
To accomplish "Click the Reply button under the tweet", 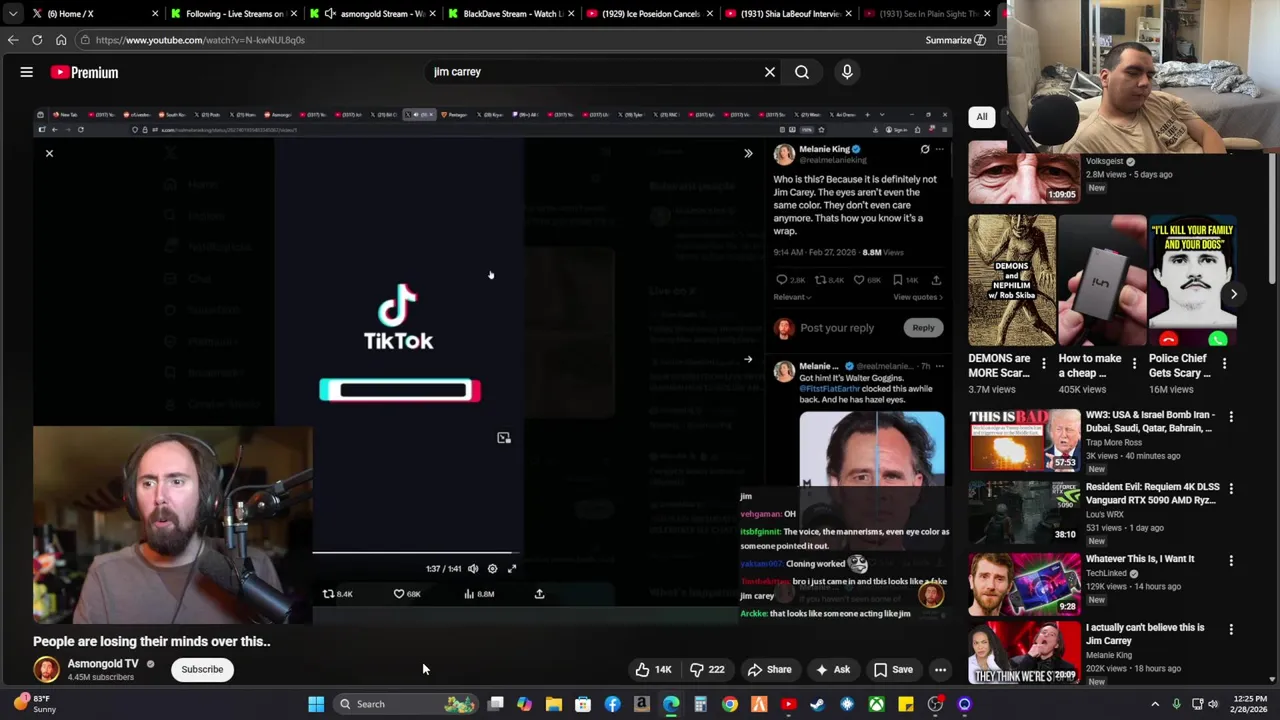I will point(923,328).
